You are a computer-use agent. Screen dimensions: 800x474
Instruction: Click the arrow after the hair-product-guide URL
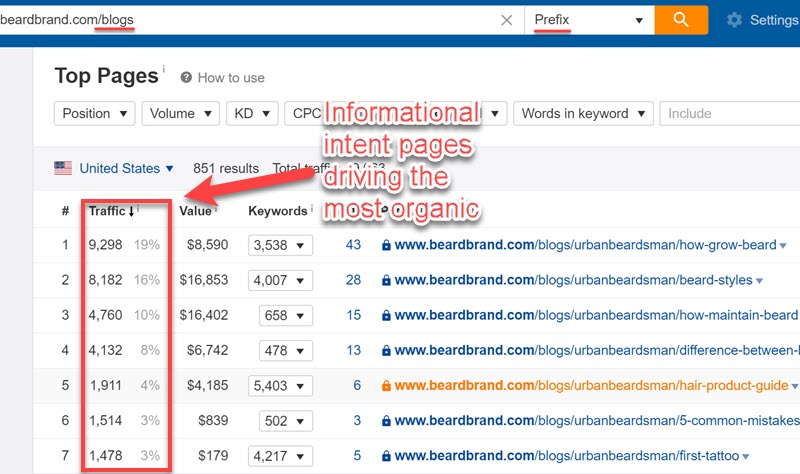pos(794,386)
